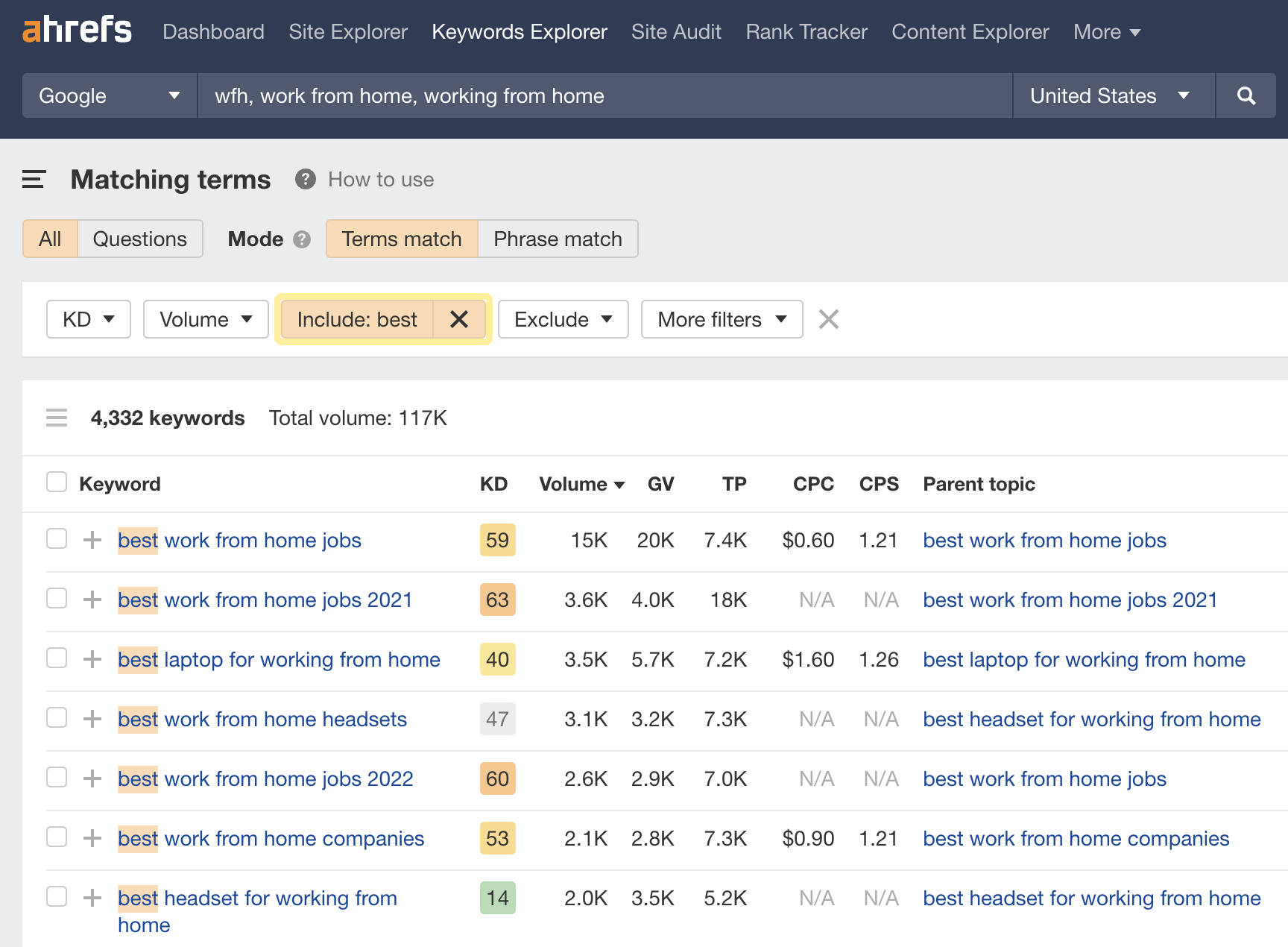Click inside the keyword search field

[x=604, y=95]
